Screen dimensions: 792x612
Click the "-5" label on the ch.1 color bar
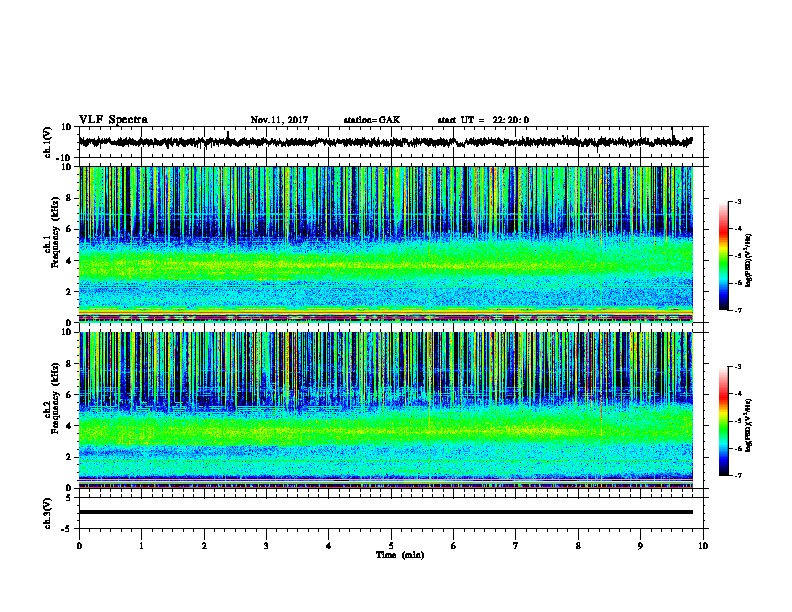(737, 256)
